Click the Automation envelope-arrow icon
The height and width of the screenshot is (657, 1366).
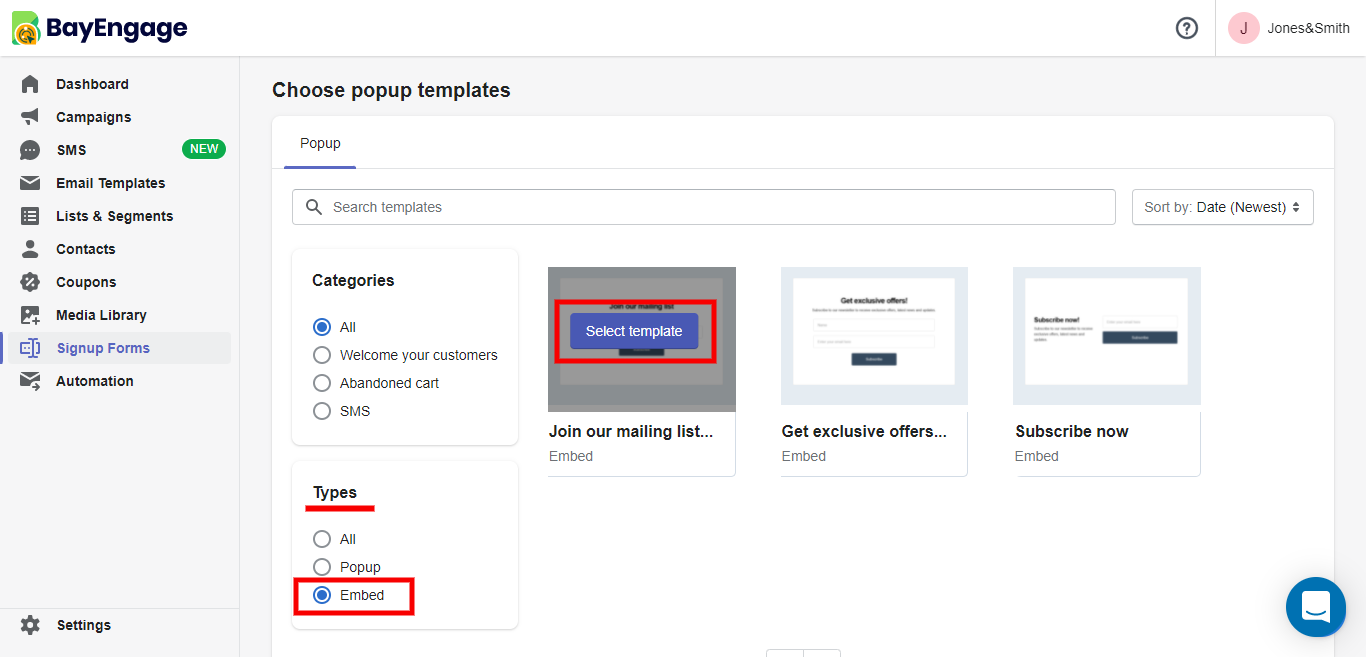(30, 381)
